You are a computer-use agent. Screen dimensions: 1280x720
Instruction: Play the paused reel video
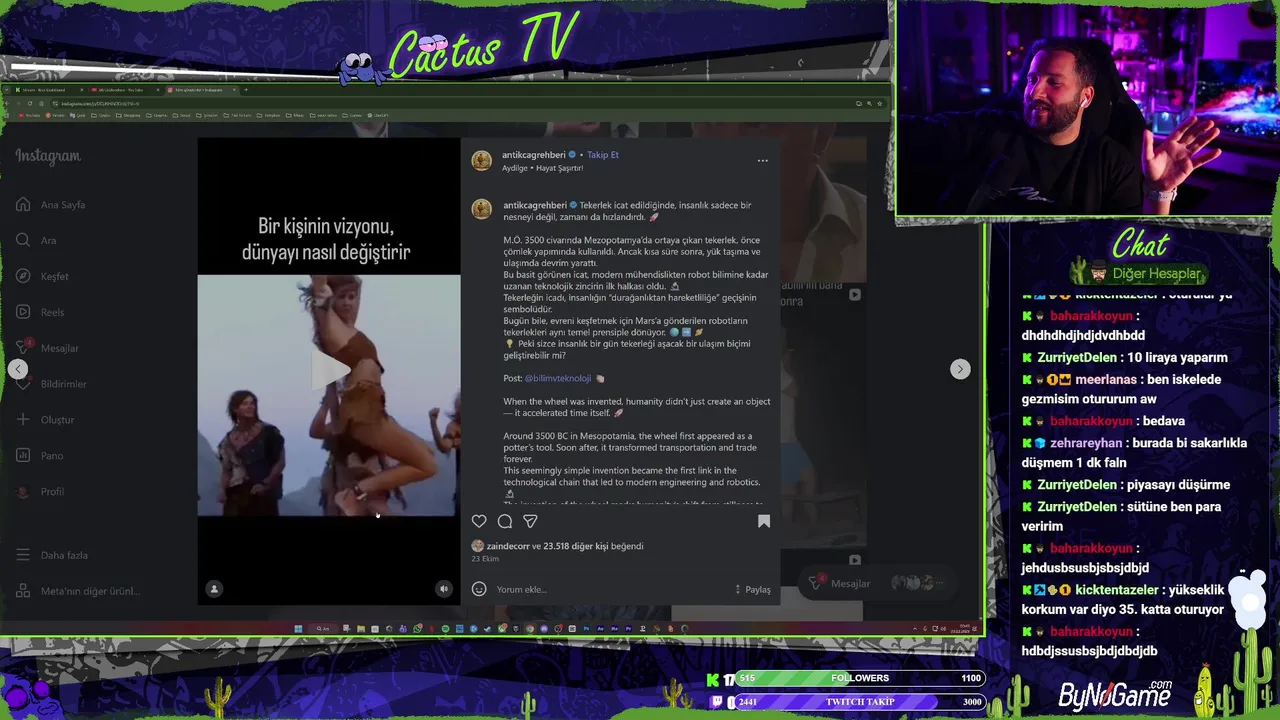pyautogui.click(x=329, y=370)
